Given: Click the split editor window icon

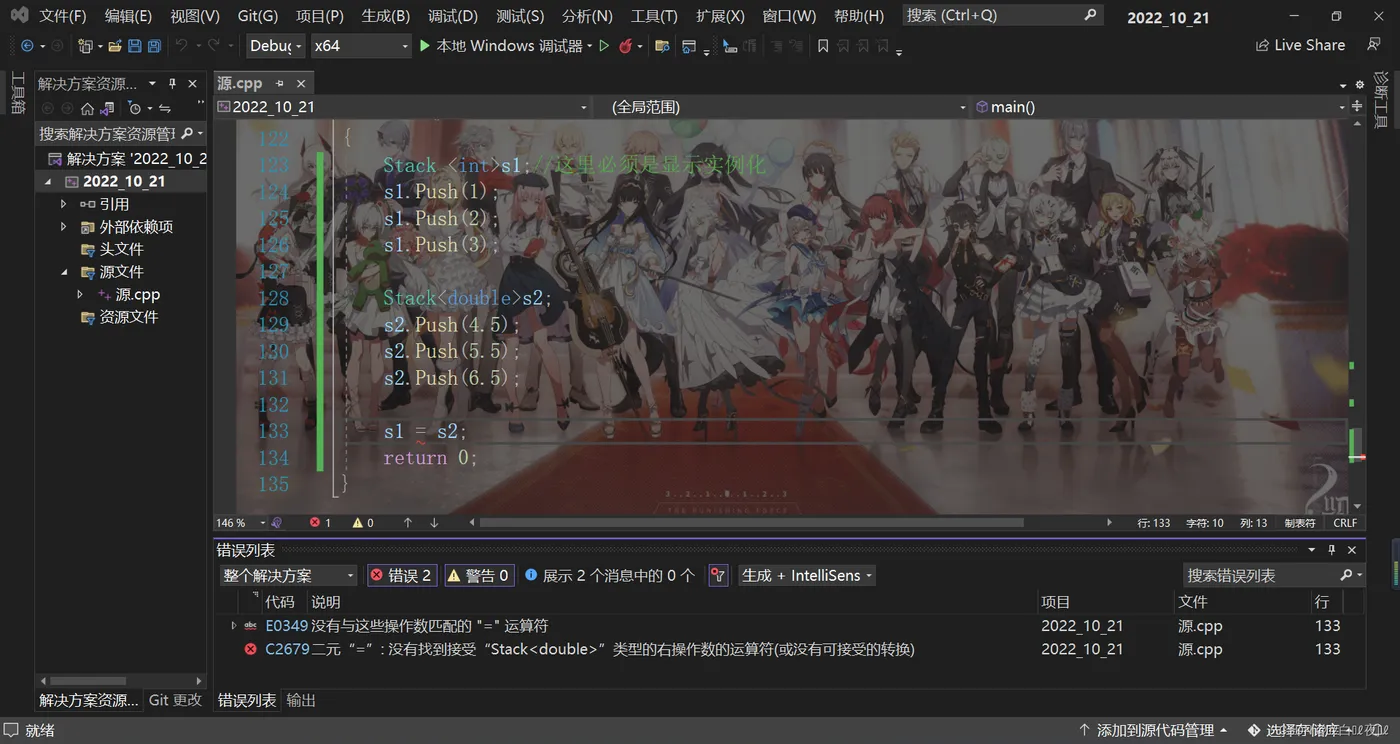Looking at the screenshot, I should (1357, 106).
